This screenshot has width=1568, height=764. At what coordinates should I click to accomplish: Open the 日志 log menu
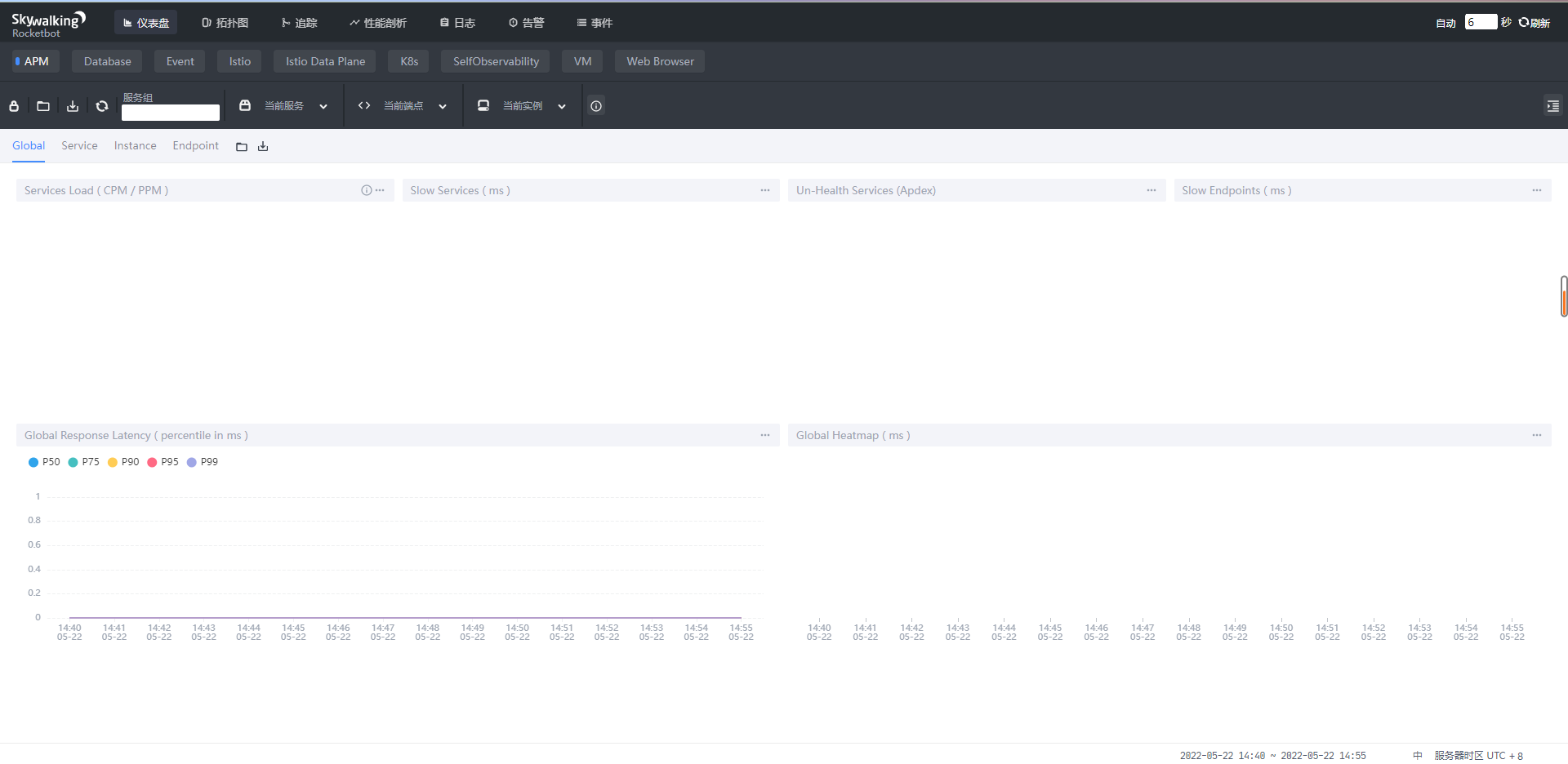457,23
